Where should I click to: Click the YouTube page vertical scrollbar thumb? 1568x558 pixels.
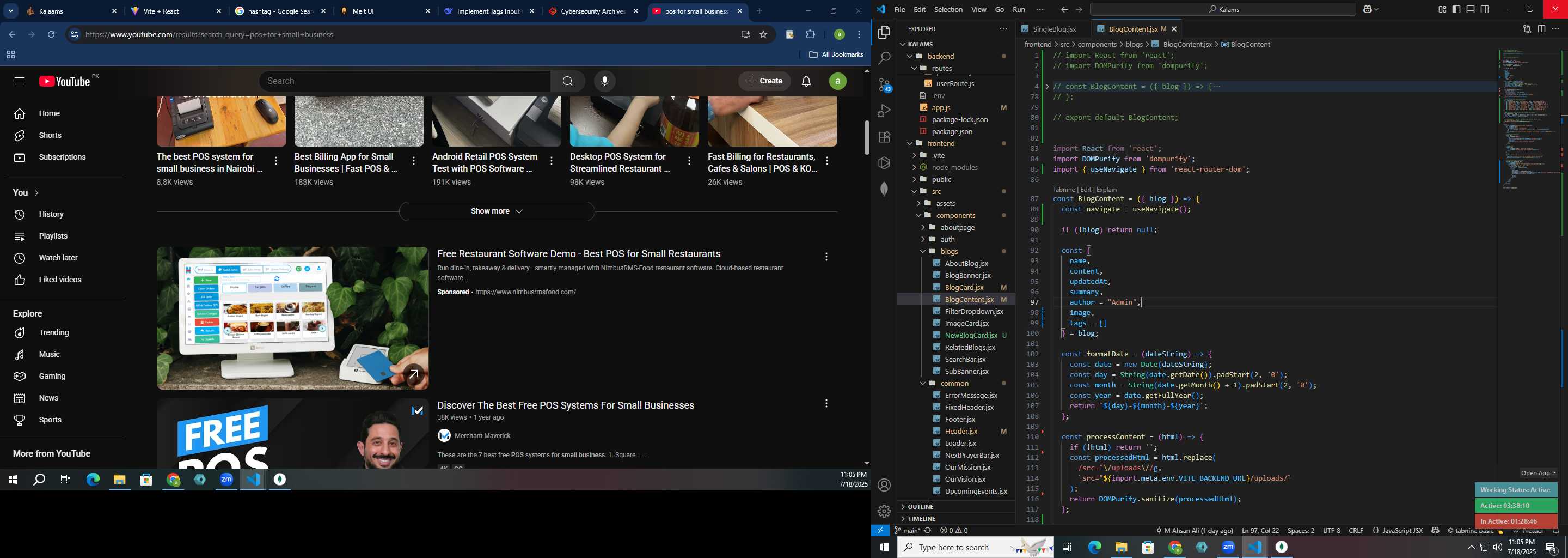[867, 138]
